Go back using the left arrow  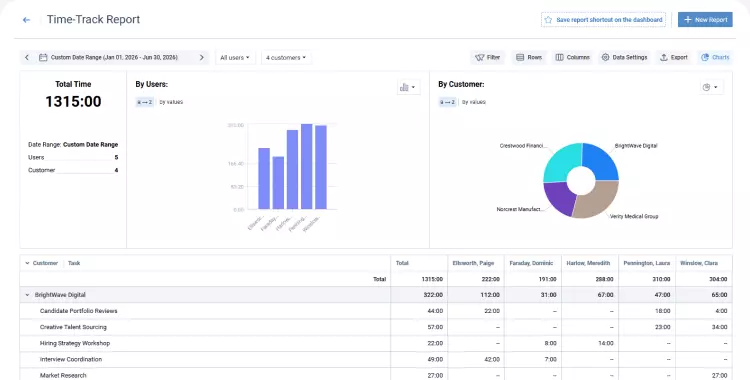pos(26,20)
